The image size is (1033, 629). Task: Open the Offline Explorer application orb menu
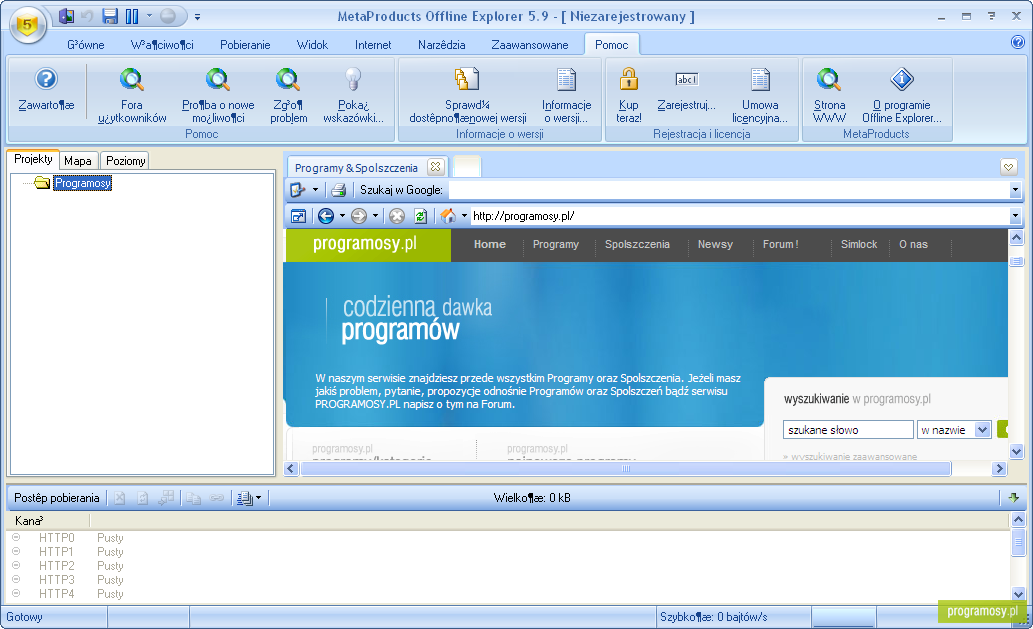pyautogui.click(x=27, y=25)
